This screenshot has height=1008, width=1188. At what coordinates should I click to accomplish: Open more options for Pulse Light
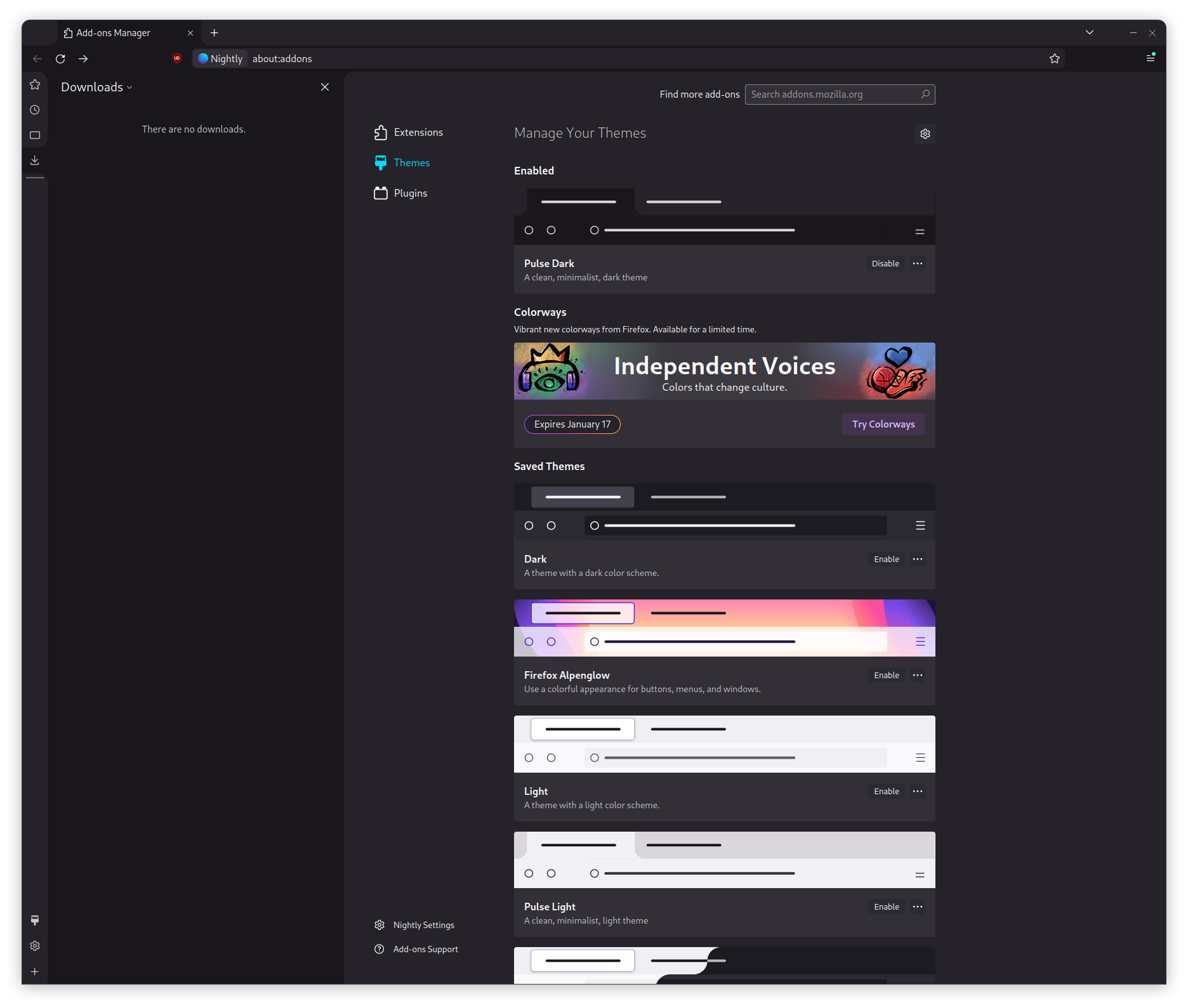918,907
